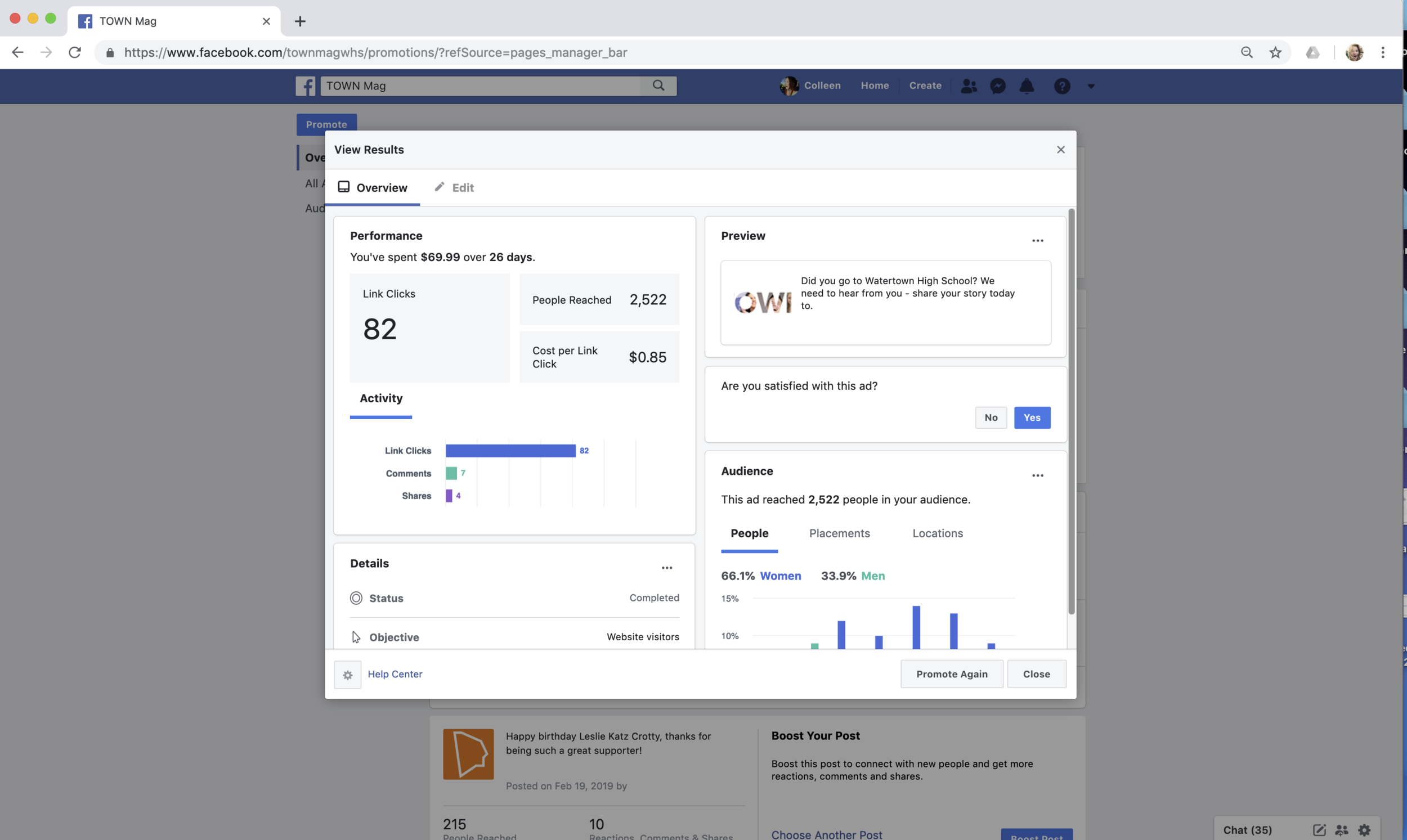
Task: Open Chrome profile avatar
Action: click(x=1354, y=53)
